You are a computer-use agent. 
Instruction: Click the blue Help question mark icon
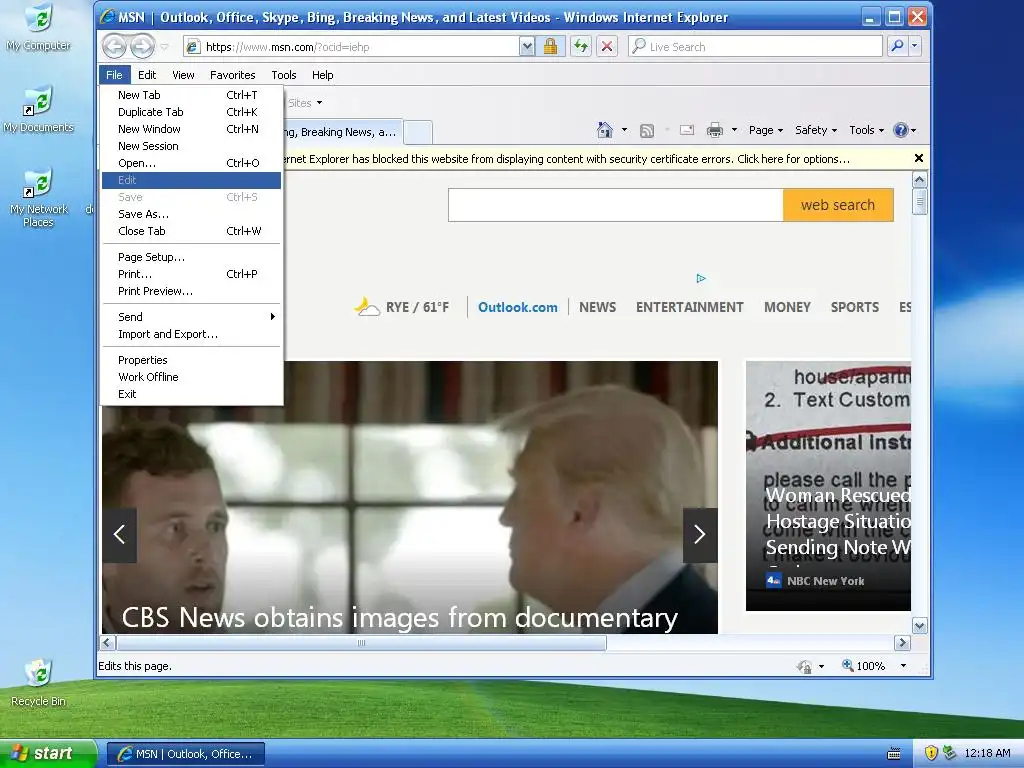(x=901, y=130)
